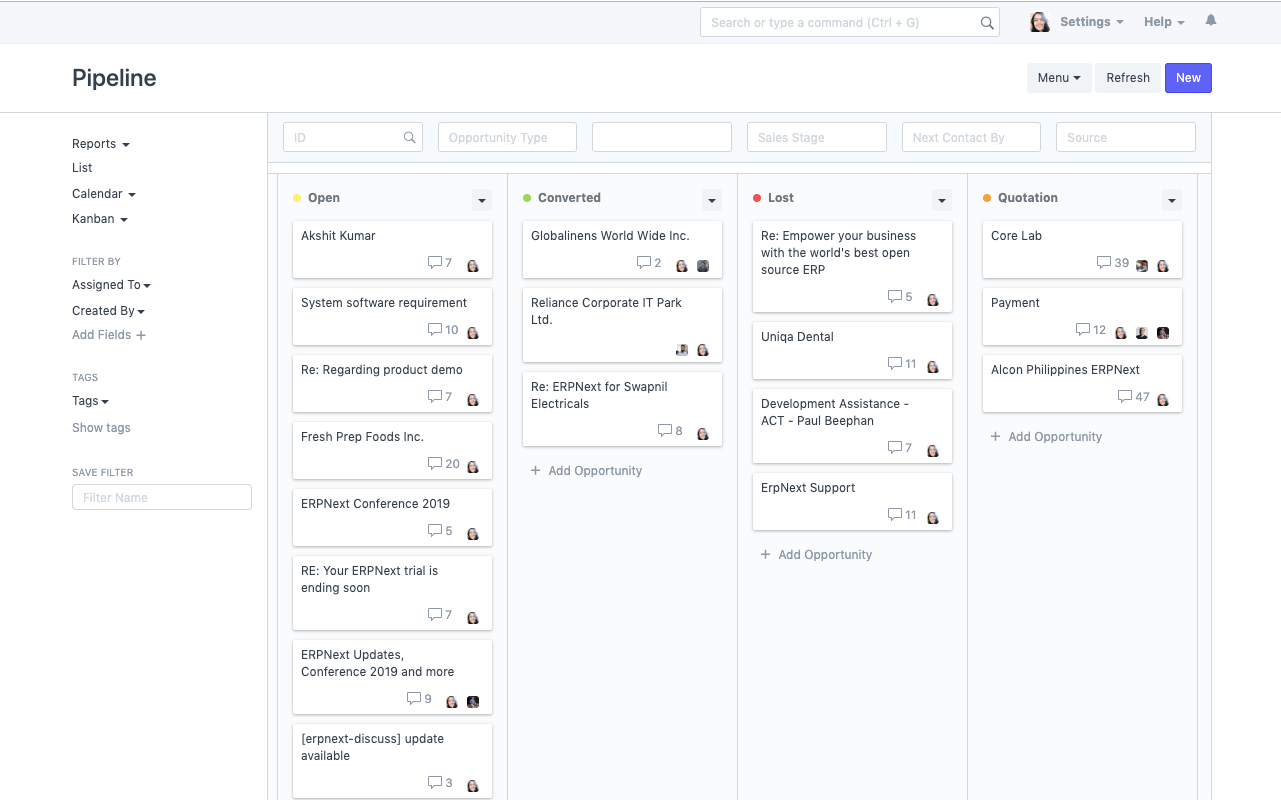This screenshot has width=1281, height=800.
Task: Open the Converted column dropdown arrow
Action: (712, 201)
